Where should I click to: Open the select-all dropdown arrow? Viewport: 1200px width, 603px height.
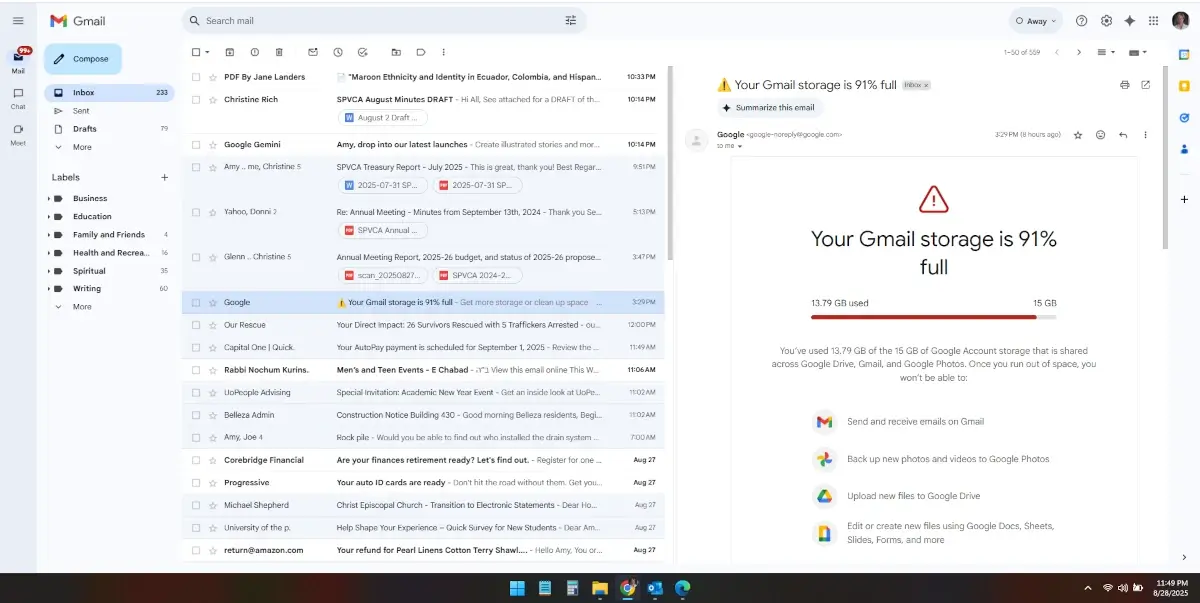[x=207, y=52]
